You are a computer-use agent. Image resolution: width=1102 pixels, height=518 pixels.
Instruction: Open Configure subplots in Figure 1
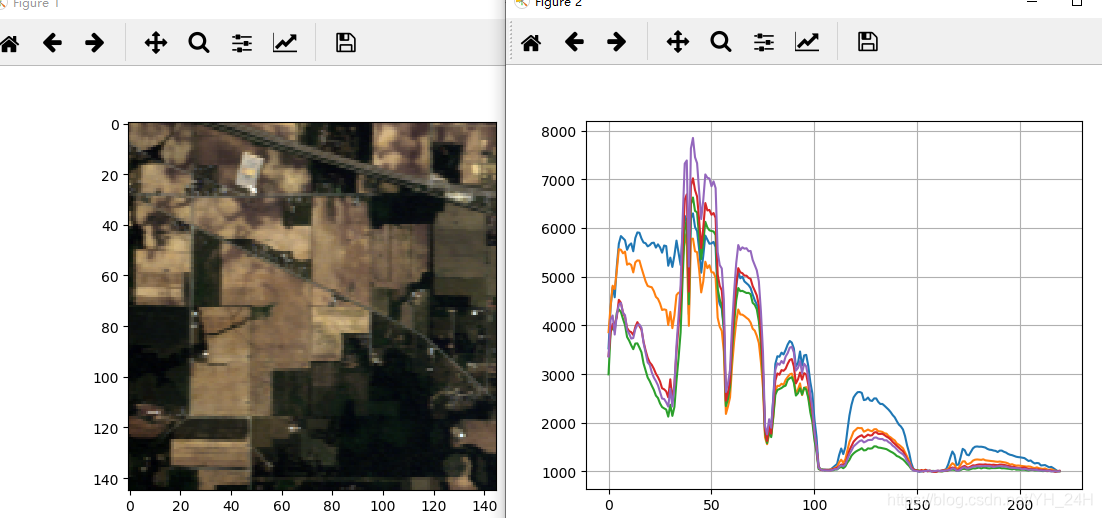(x=242, y=44)
